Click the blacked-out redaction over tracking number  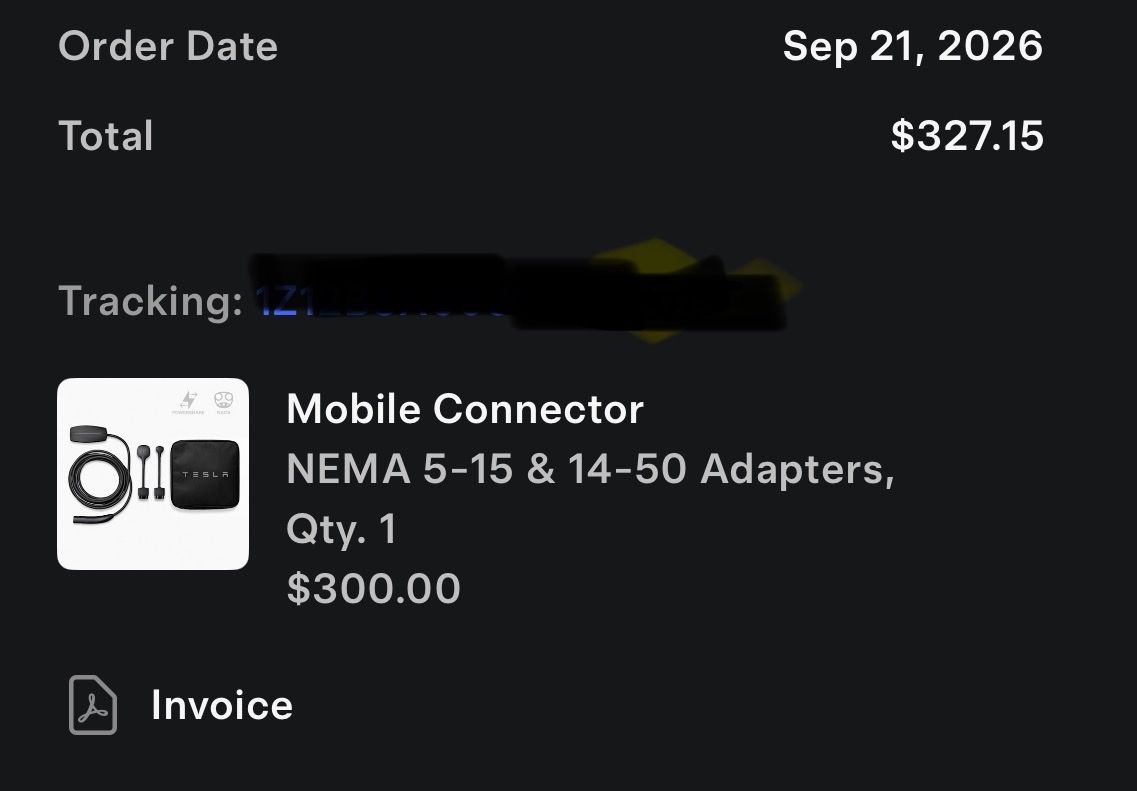click(518, 291)
